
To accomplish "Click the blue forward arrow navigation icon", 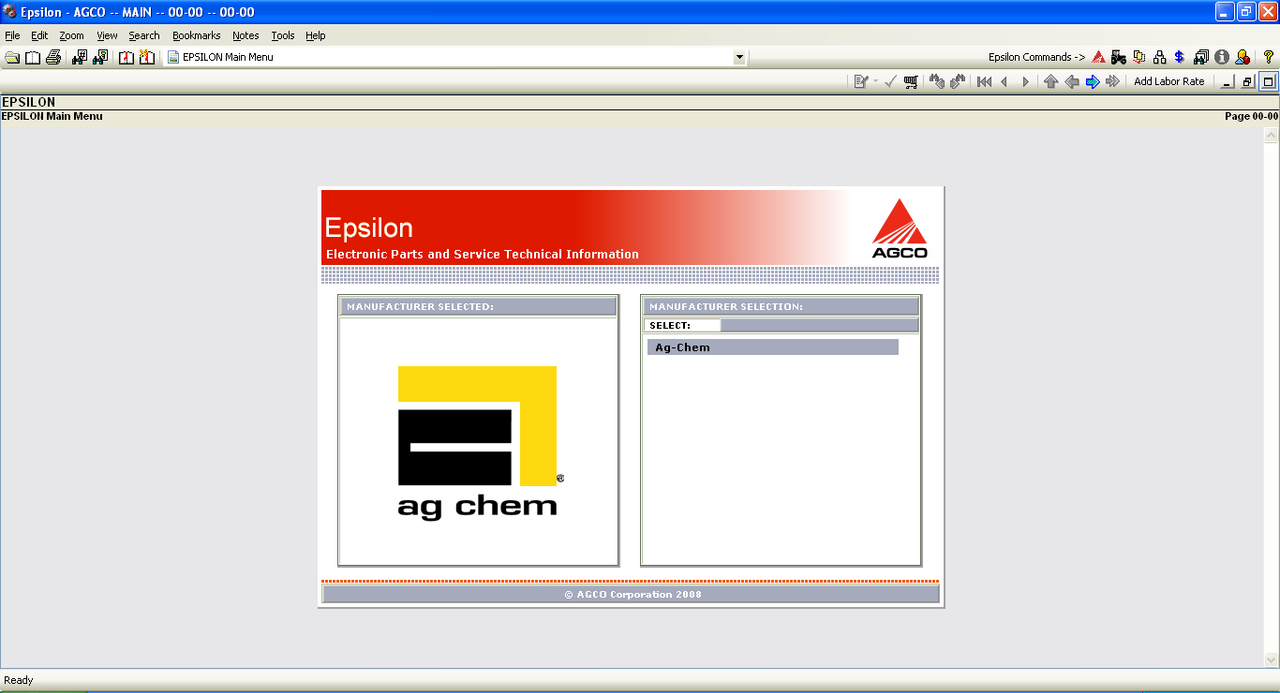I will (1092, 82).
